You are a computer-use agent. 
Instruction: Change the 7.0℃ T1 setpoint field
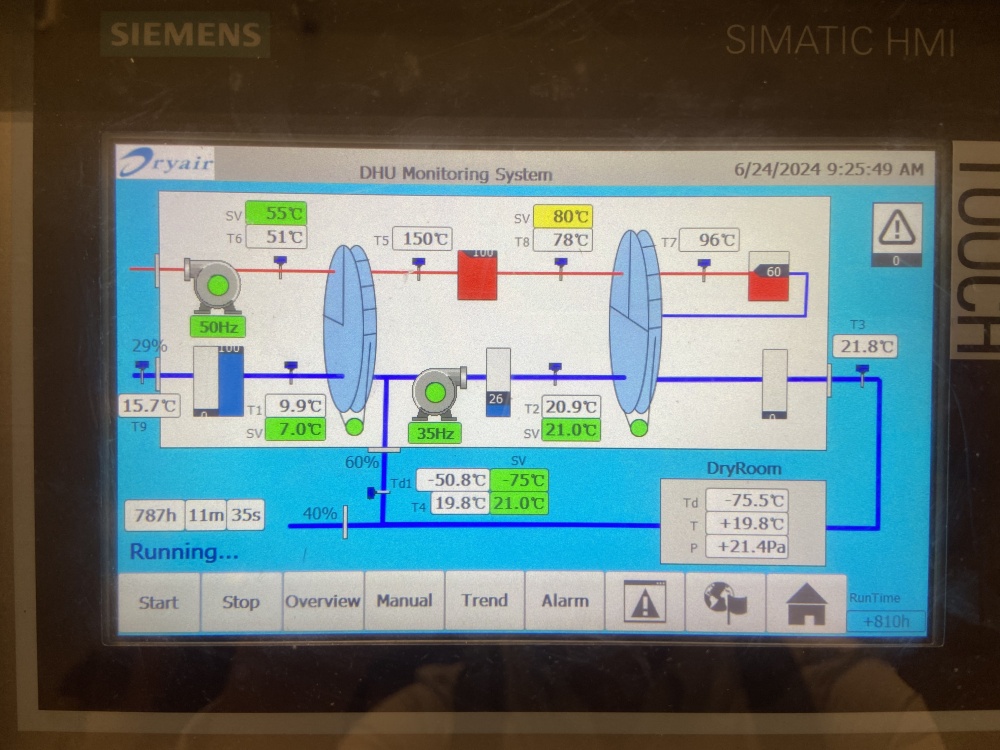(x=295, y=430)
